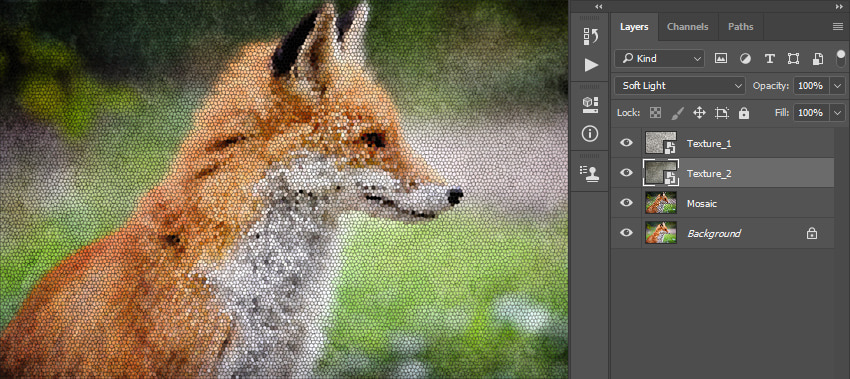
Task: Open the 3D panel cube icon
Action: point(591,105)
